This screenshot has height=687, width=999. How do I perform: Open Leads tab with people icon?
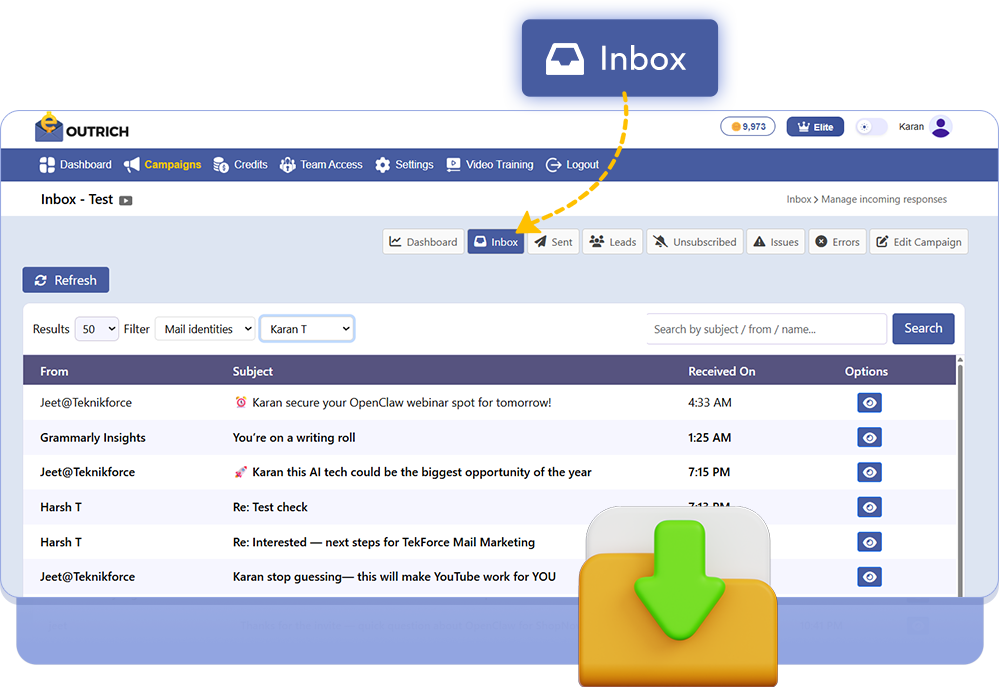point(613,242)
